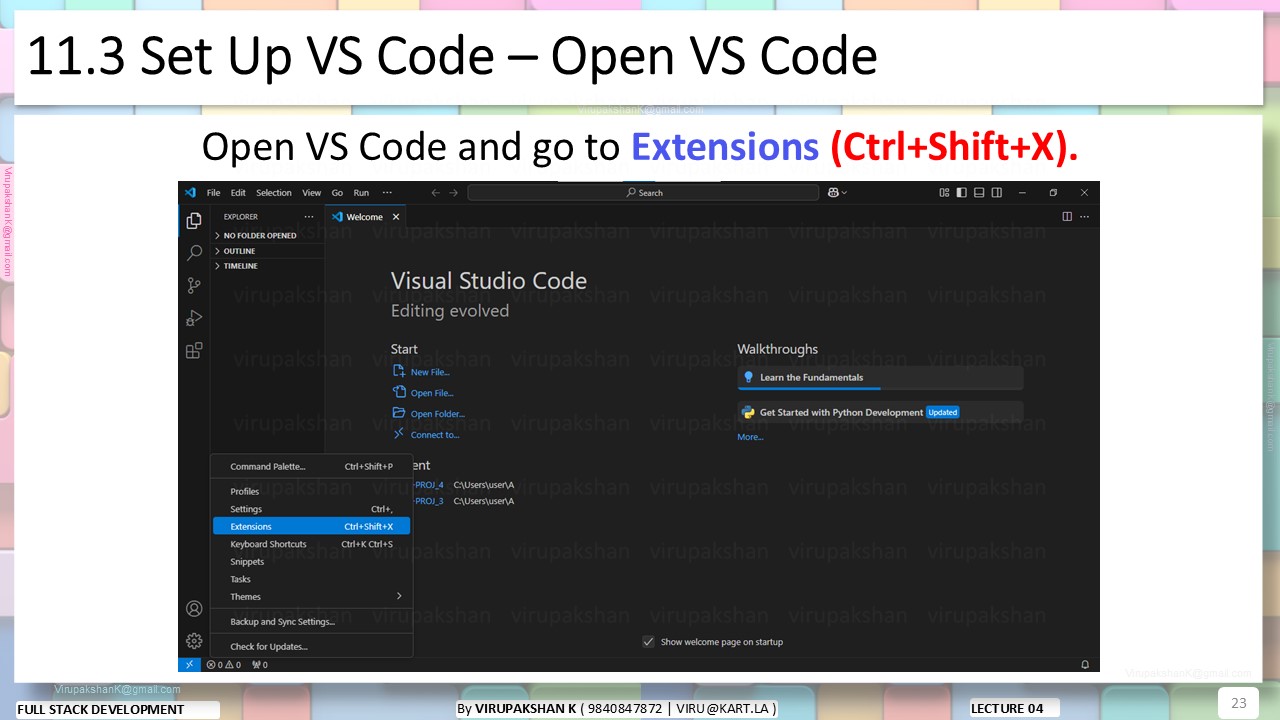Image resolution: width=1280 pixels, height=720 pixels.
Task: Click the New File link
Action: (430, 372)
